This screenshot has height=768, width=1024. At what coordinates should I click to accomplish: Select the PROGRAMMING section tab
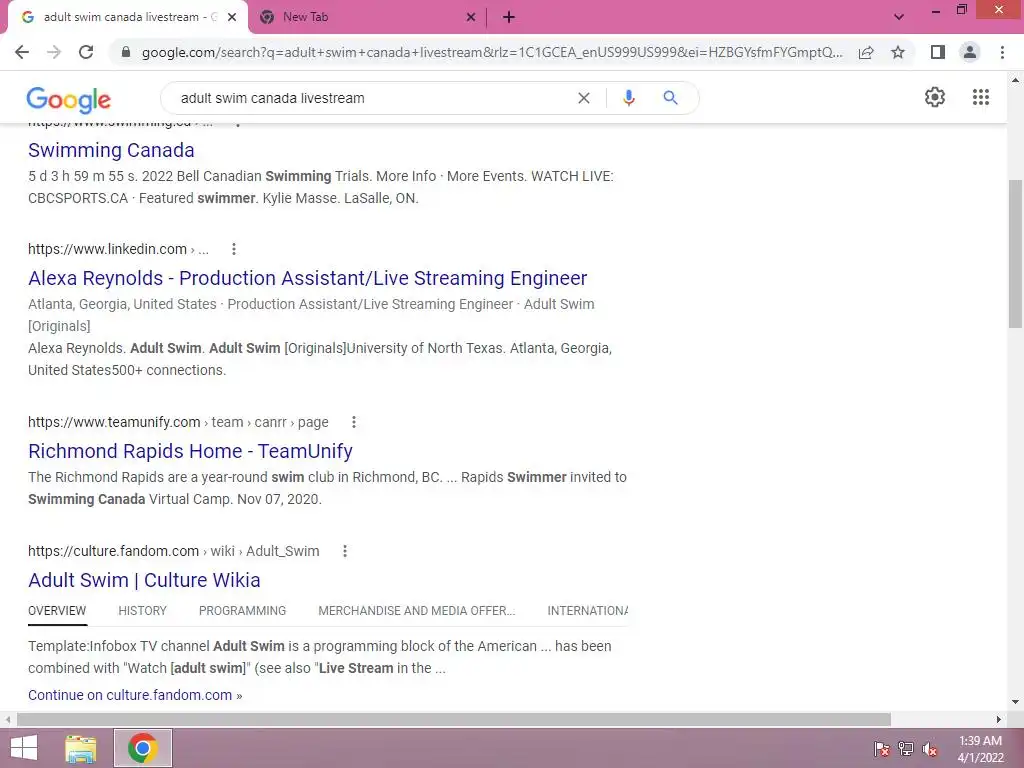coord(242,611)
